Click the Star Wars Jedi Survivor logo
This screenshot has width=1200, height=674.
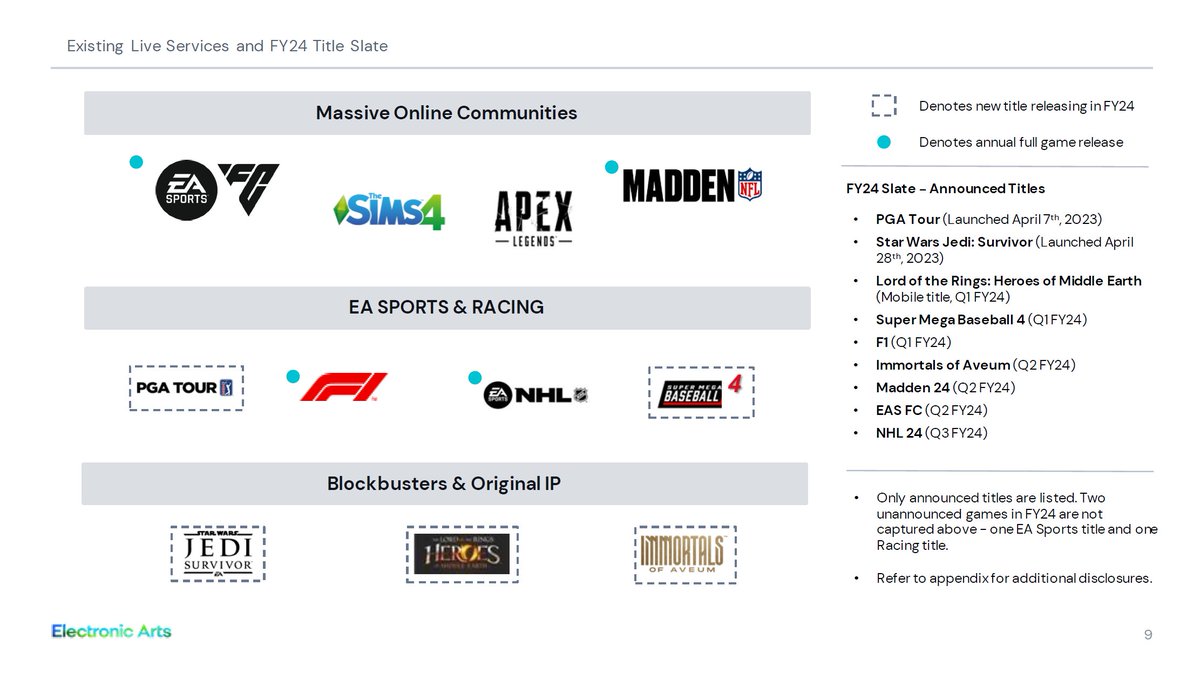click(217, 554)
